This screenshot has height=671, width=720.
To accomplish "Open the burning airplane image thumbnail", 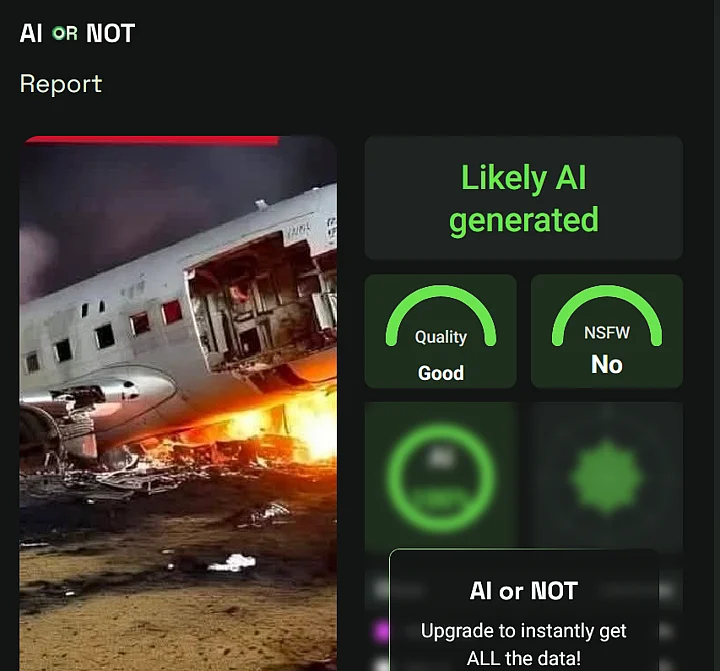I will tap(178, 403).
